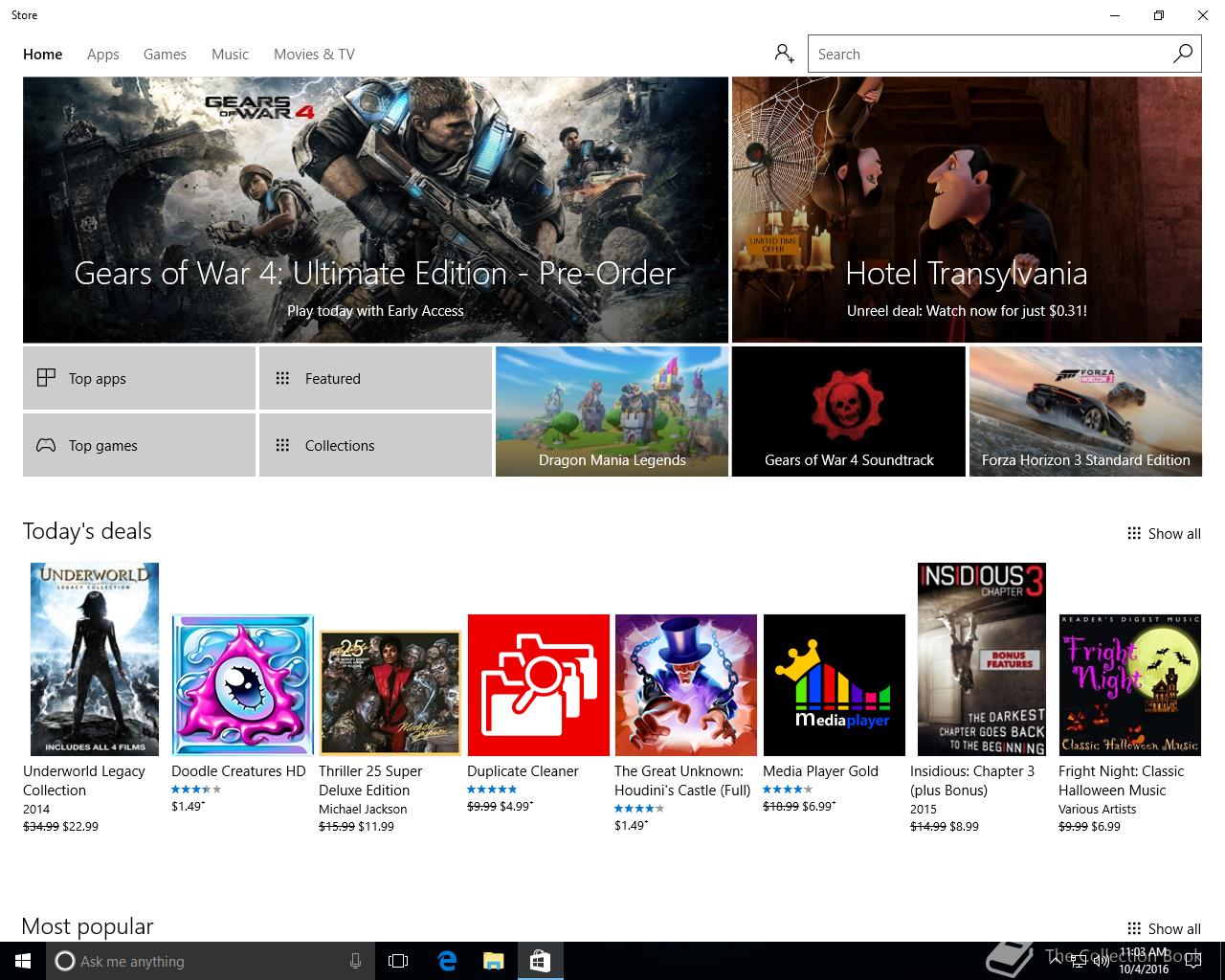
Task: Show all of Today's deals
Action: [x=1164, y=534]
